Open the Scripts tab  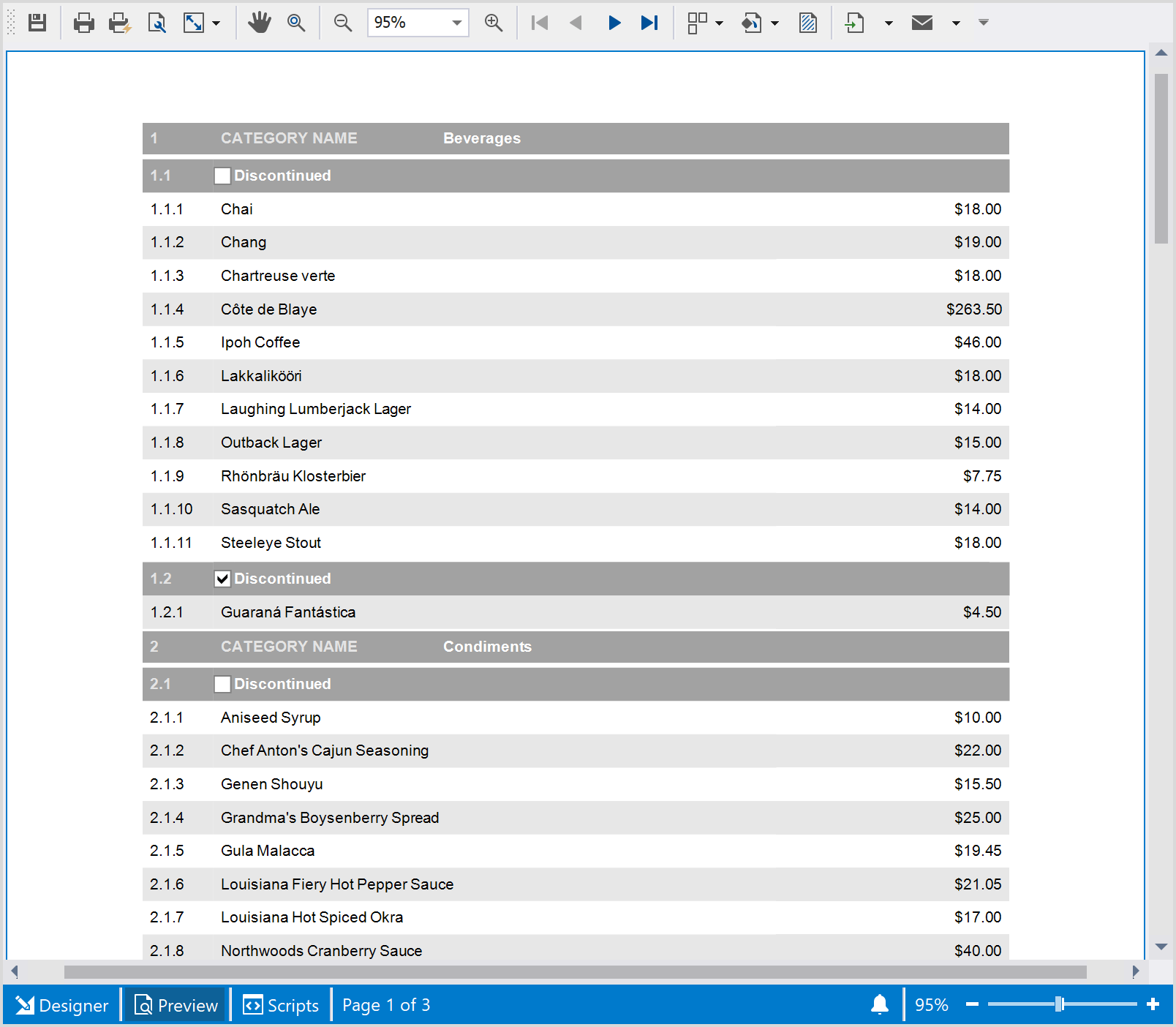(281, 1005)
